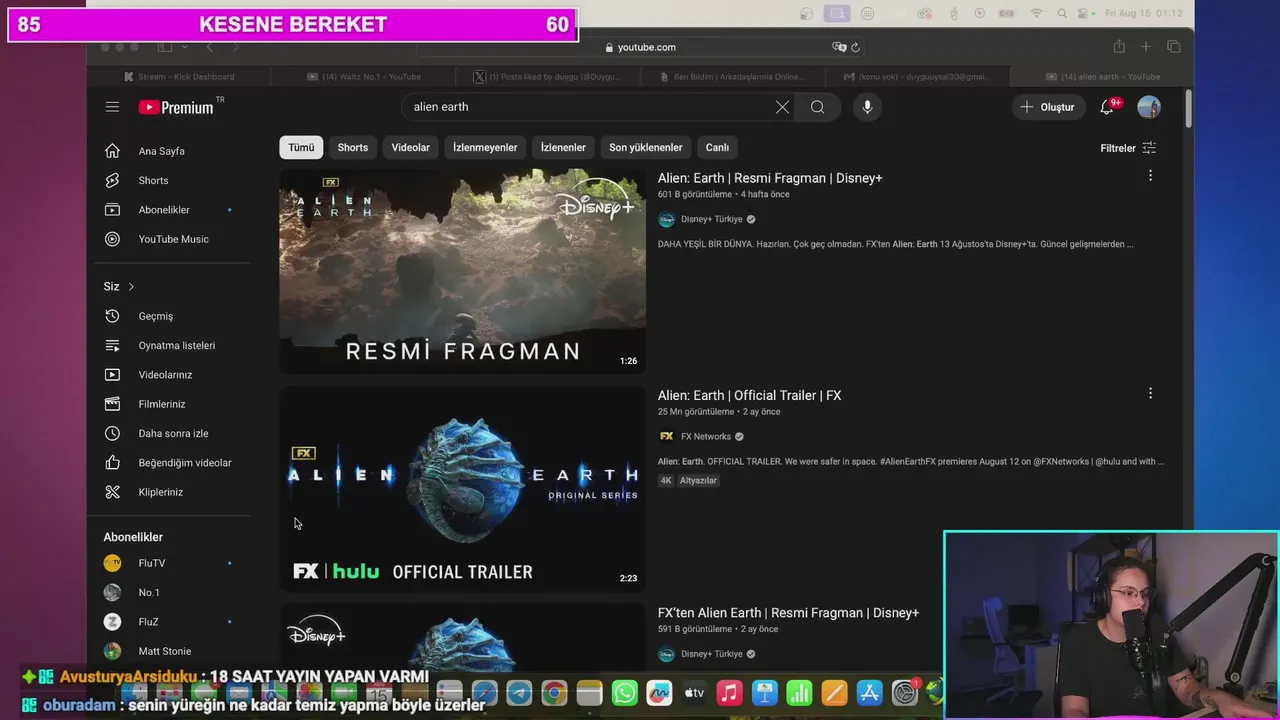Filter results by the Shorts chip
The image size is (1280, 720).
353,147
